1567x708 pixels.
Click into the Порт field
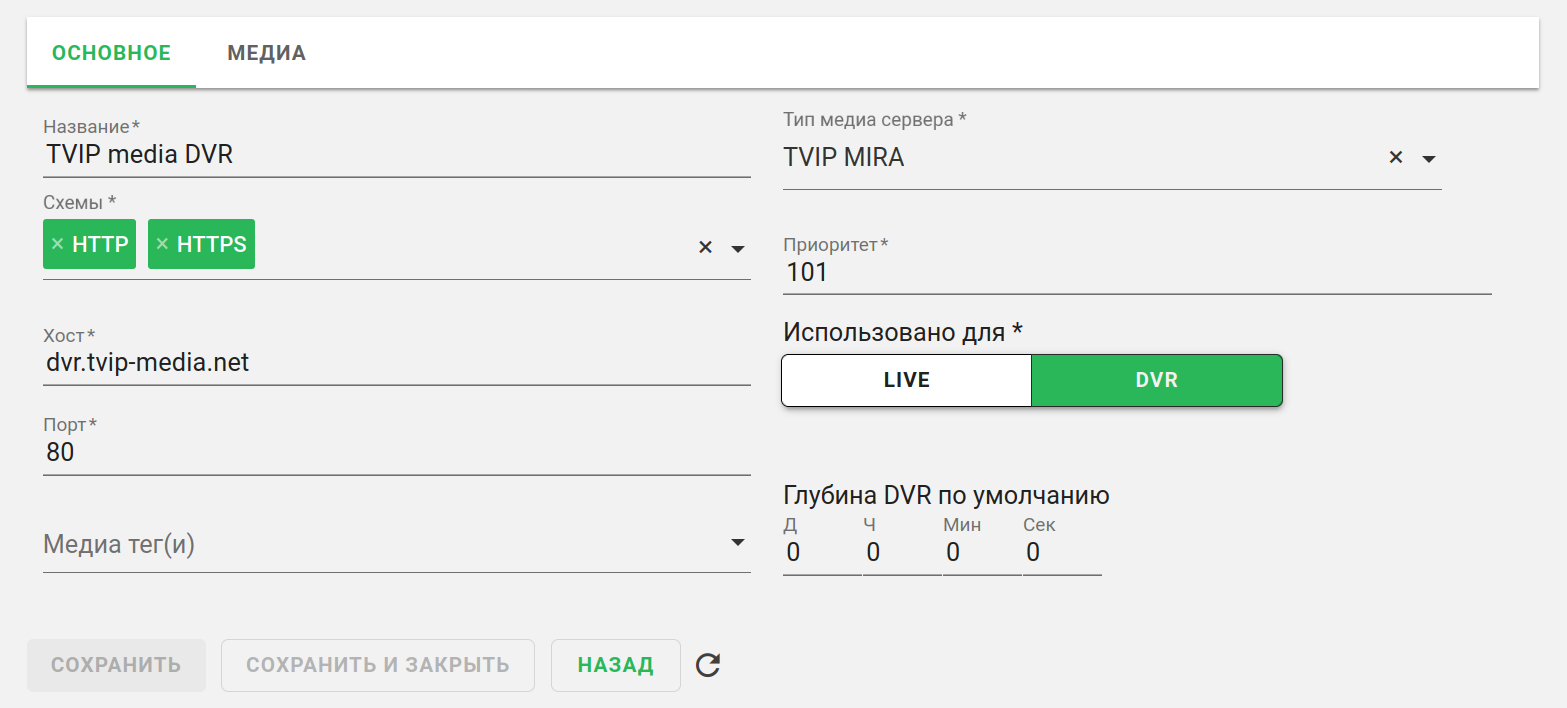pos(396,453)
